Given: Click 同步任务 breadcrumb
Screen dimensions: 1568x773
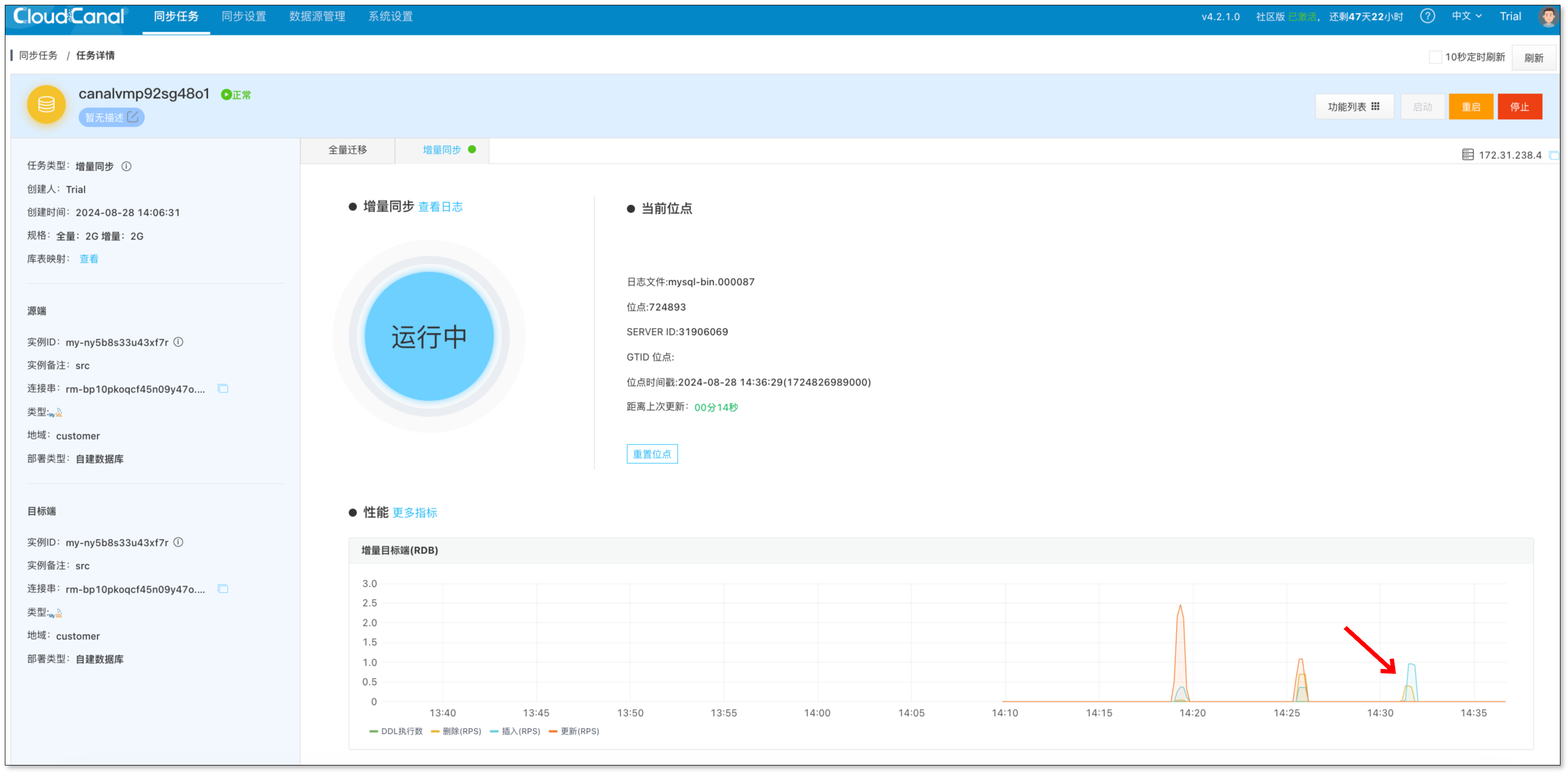Looking at the screenshot, I should pos(38,55).
